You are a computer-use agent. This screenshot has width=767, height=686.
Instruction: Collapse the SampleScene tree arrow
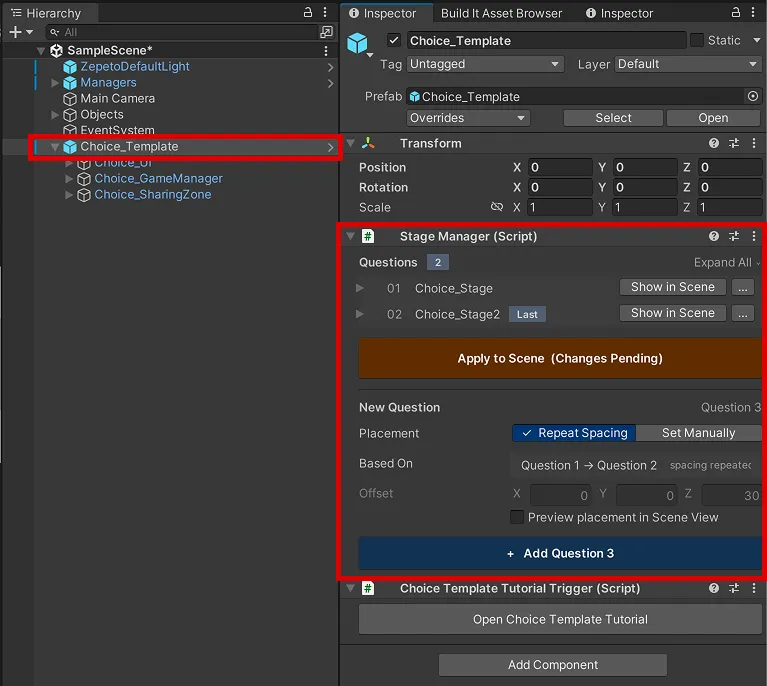click(41, 50)
